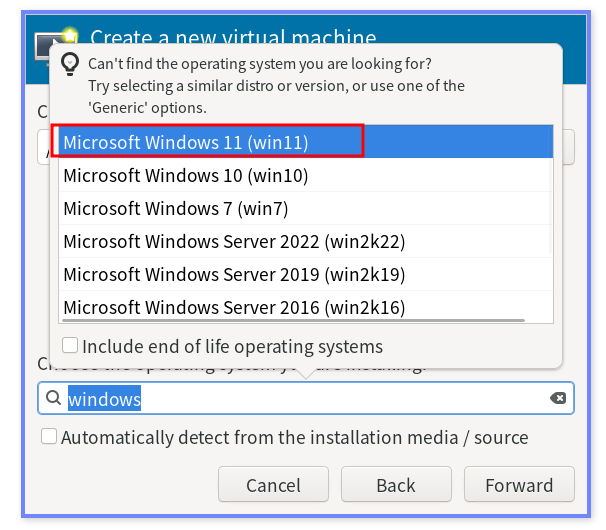Viewport: 606px width, 530px height.
Task: Select Microsoft Windows Server 2016 (win2k16)
Action: point(234,306)
